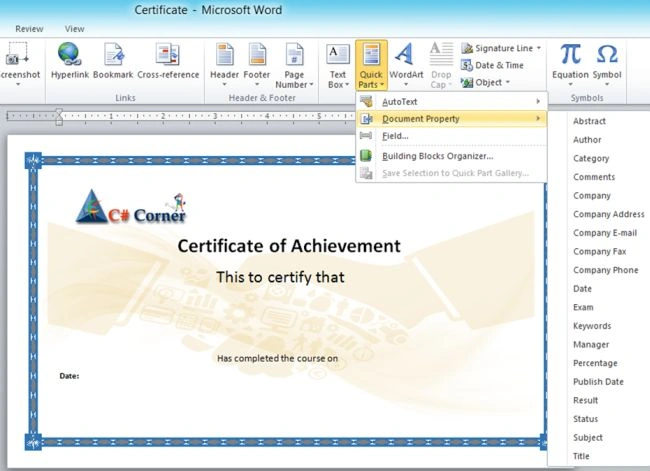Screen dimensions: 650x471
Task: Click the Drop Cap icon
Action: tap(441, 54)
